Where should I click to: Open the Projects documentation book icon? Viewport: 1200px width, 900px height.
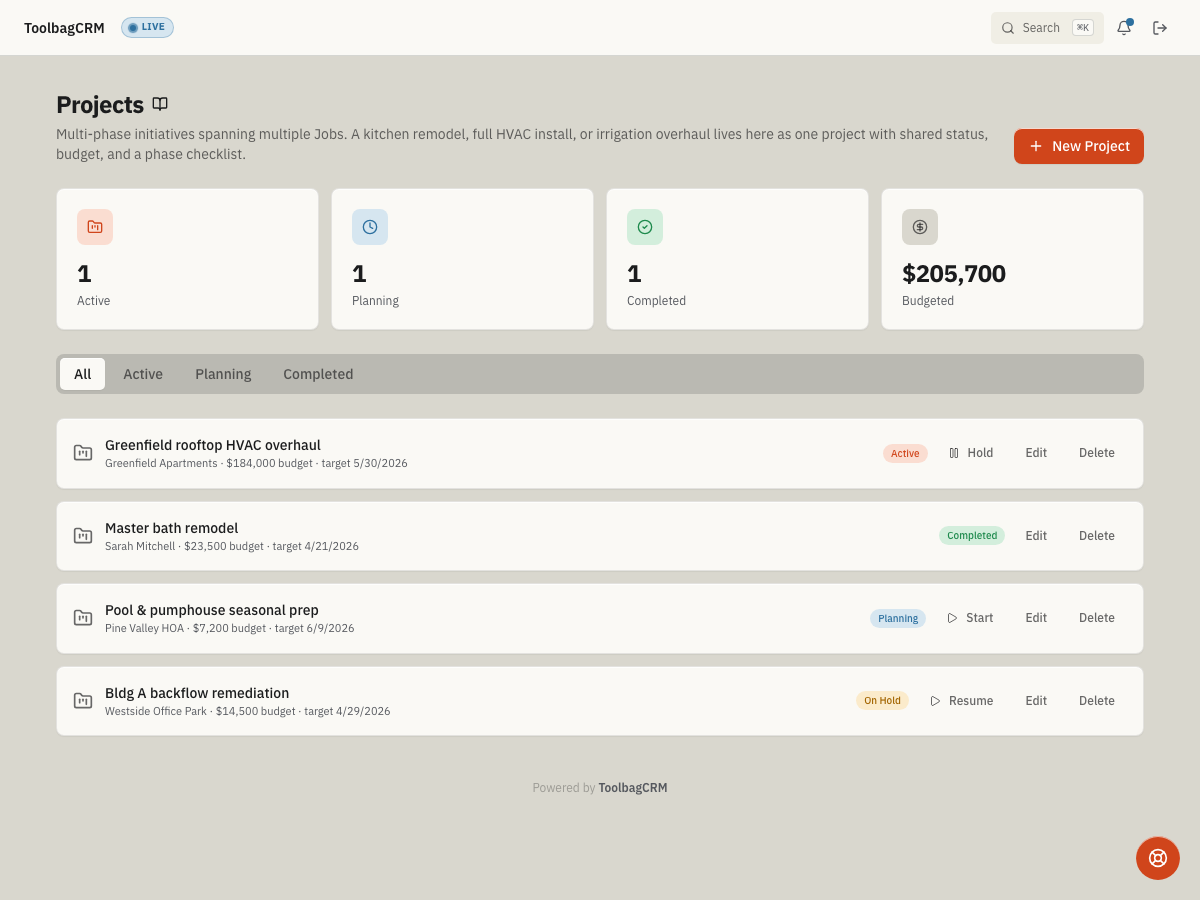(160, 104)
